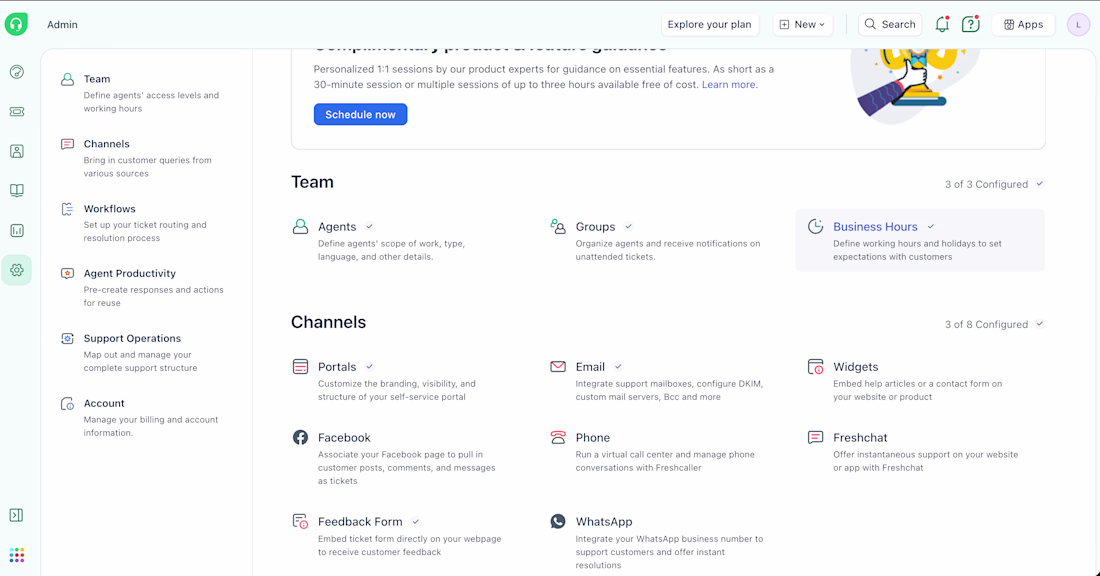Viewport: 1100px width, 576px height.
Task: Click the Explore your plan button
Action: click(709, 24)
